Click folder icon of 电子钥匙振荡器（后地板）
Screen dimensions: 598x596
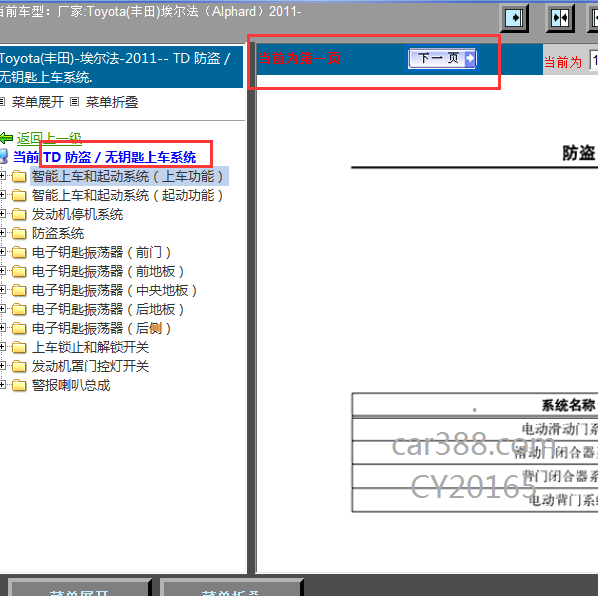pyautogui.click(x=19, y=309)
